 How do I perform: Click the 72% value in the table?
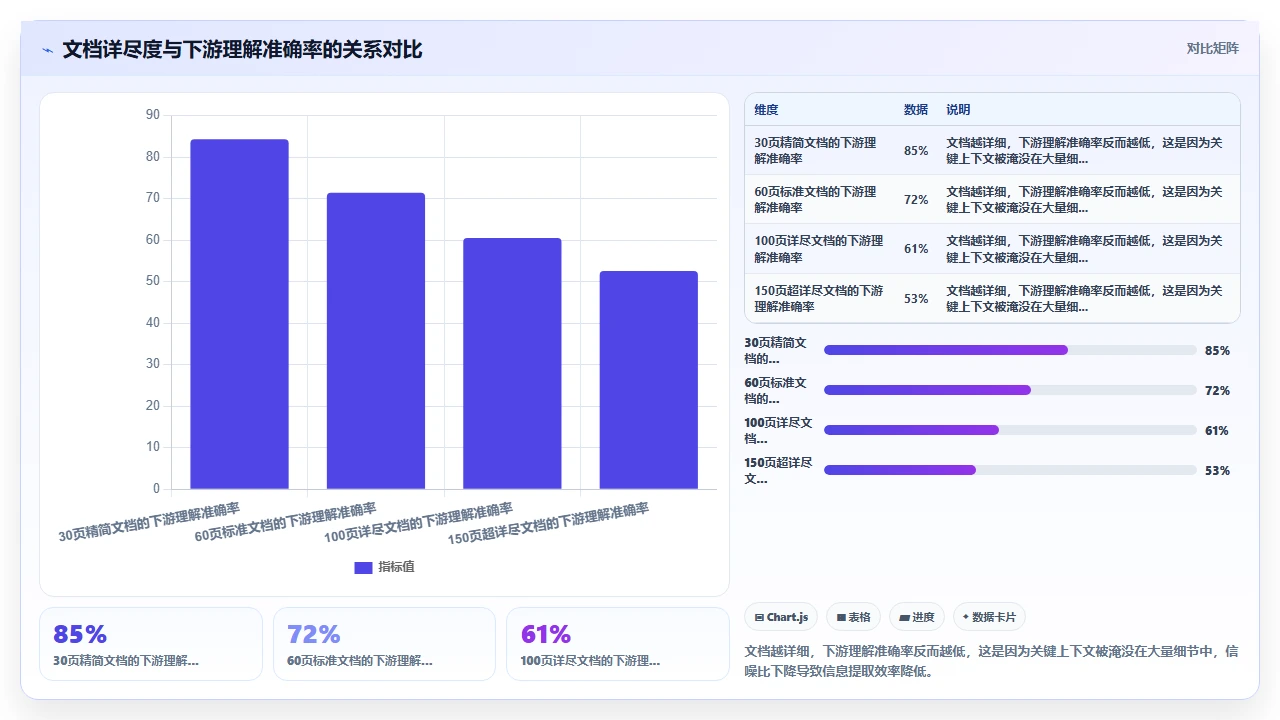(916, 199)
